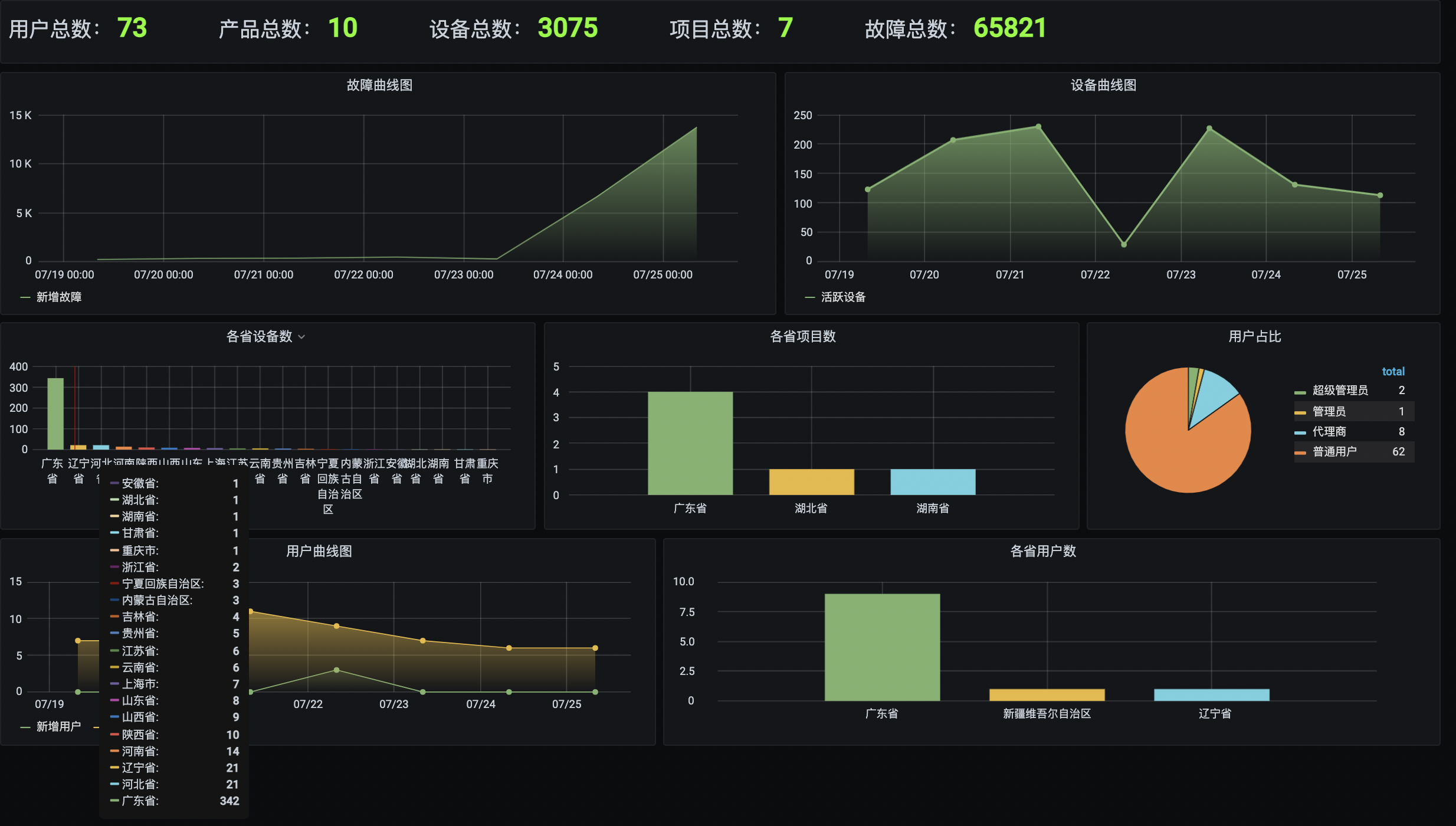Expand the 各省设备数 panel menu
This screenshot has height=826, width=1456.
(x=260, y=337)
